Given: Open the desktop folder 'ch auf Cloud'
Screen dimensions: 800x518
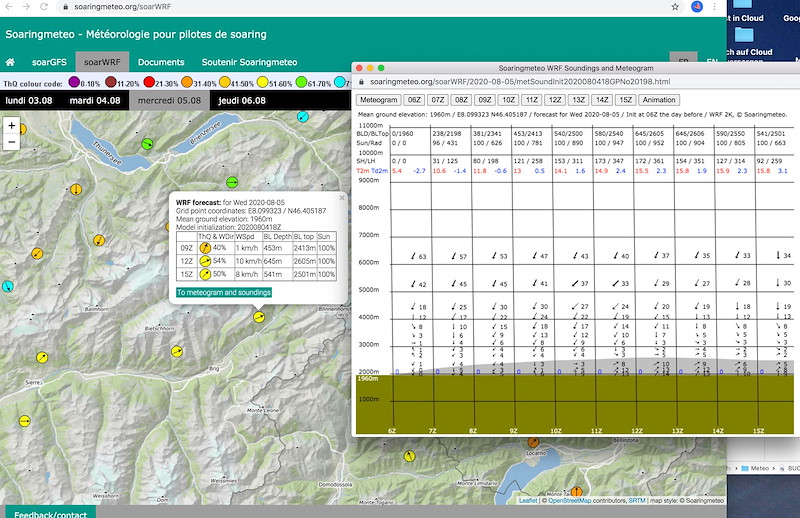Looking at the screenshot, I should (744, 35).
